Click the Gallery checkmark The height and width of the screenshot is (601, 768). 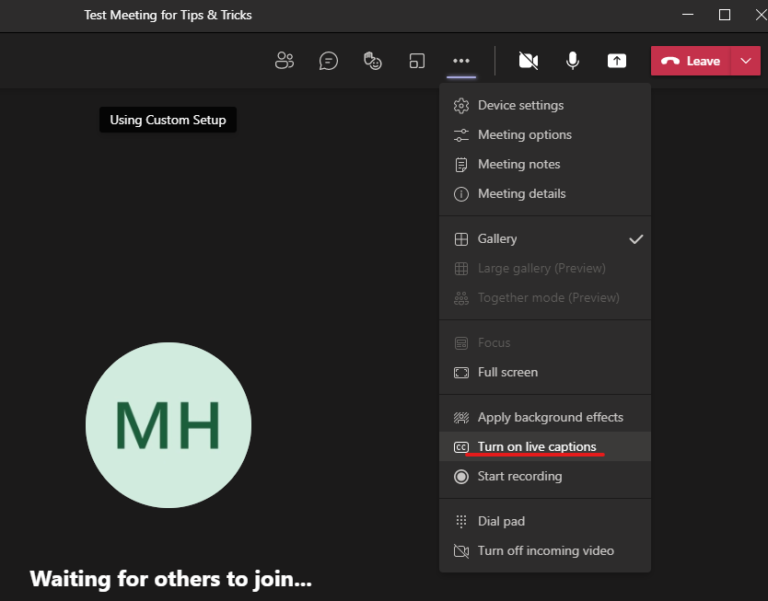tap(636, 239)
